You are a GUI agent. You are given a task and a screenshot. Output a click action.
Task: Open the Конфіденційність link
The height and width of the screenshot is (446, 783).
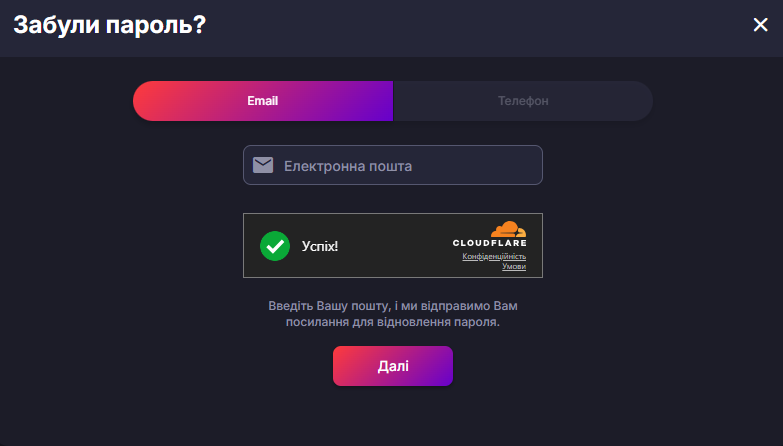coord(494,257)
